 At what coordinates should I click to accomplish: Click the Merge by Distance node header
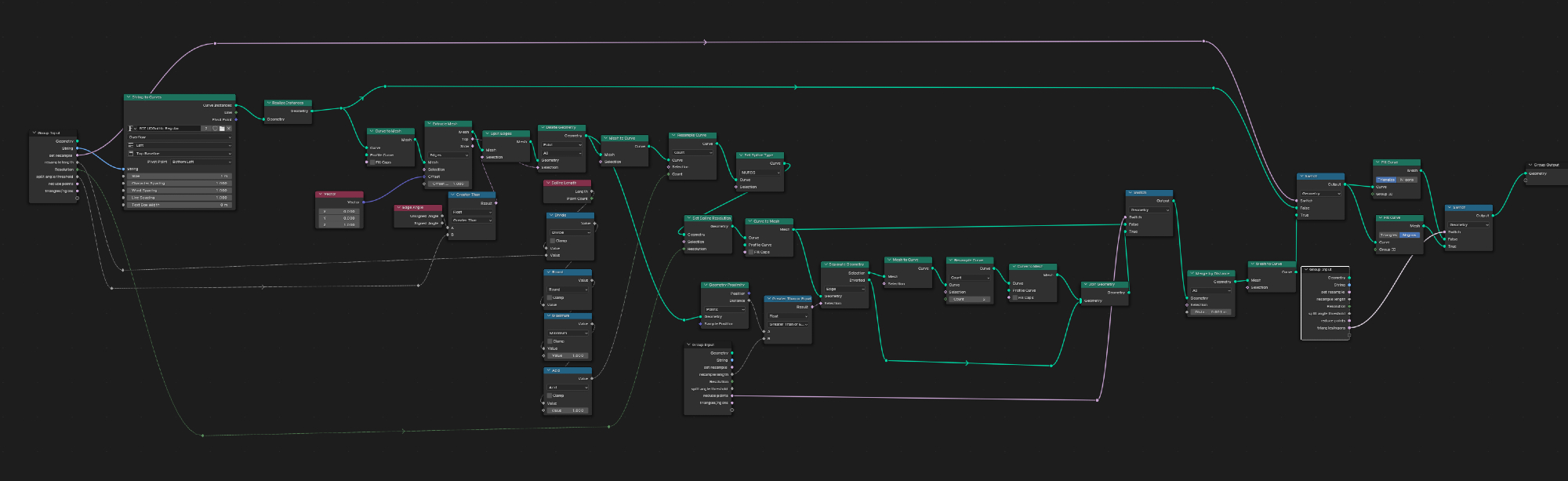click(x=1211, y=273)
